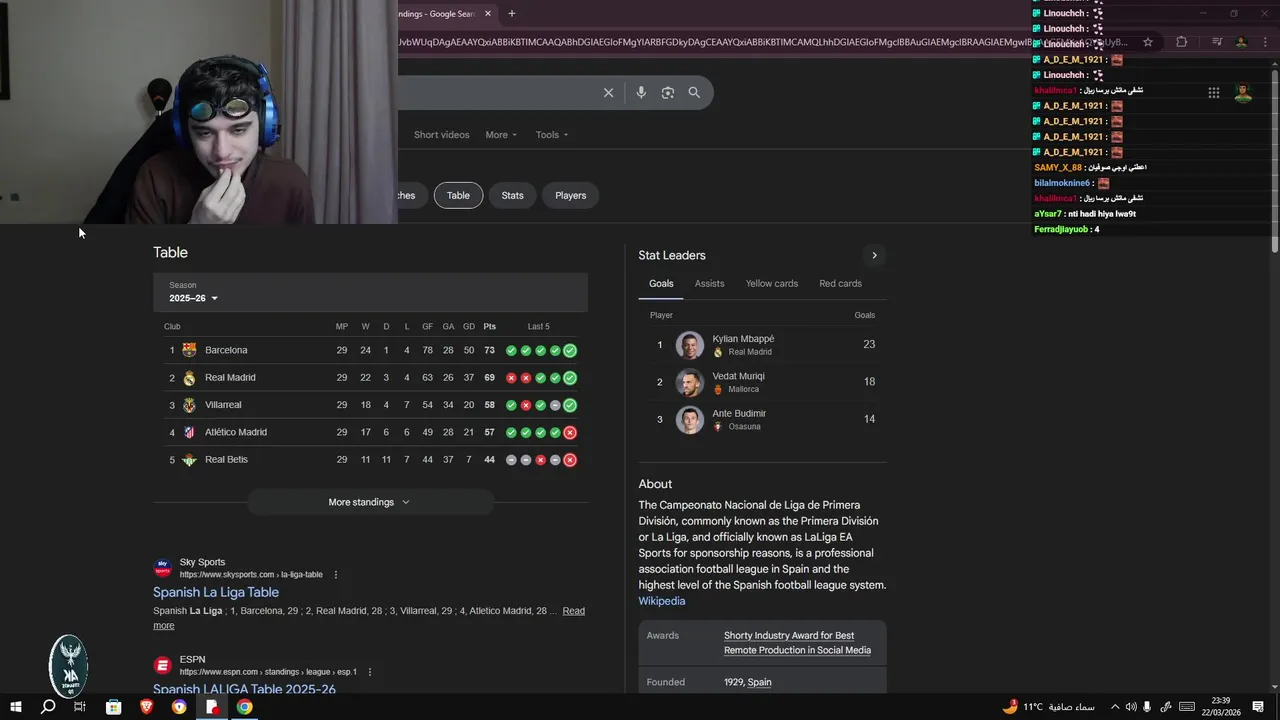Screen dimensions: 1280x720
Task: Select the Goals stat tab
Action: (x=661, y=284)
